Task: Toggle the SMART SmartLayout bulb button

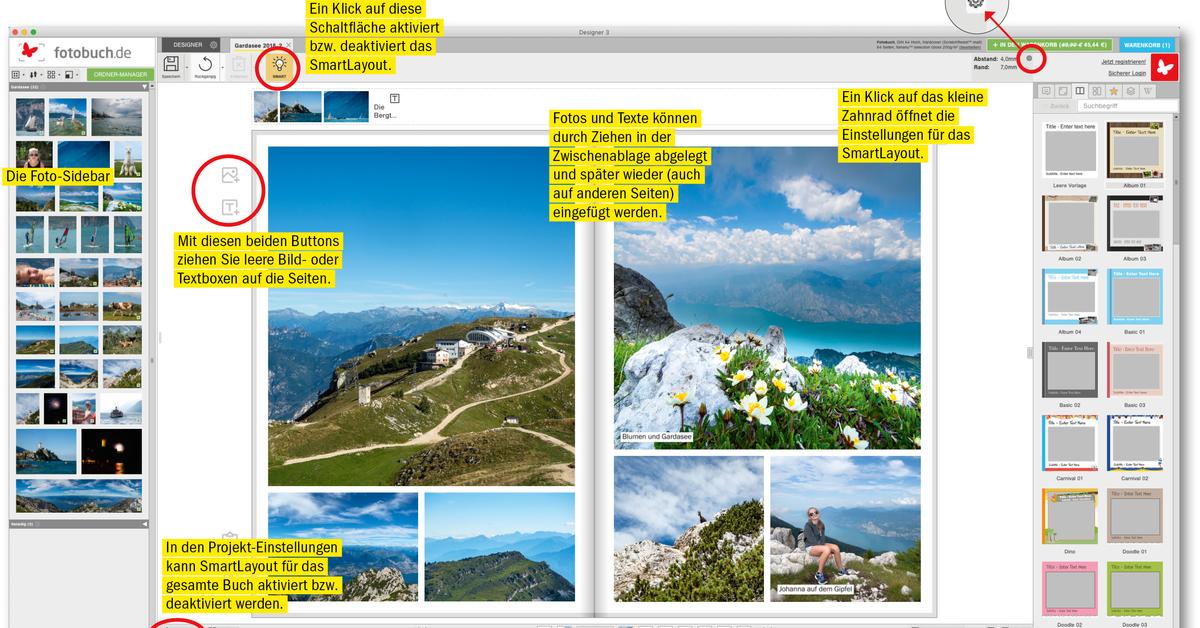Action: click(x=279, y=66)
